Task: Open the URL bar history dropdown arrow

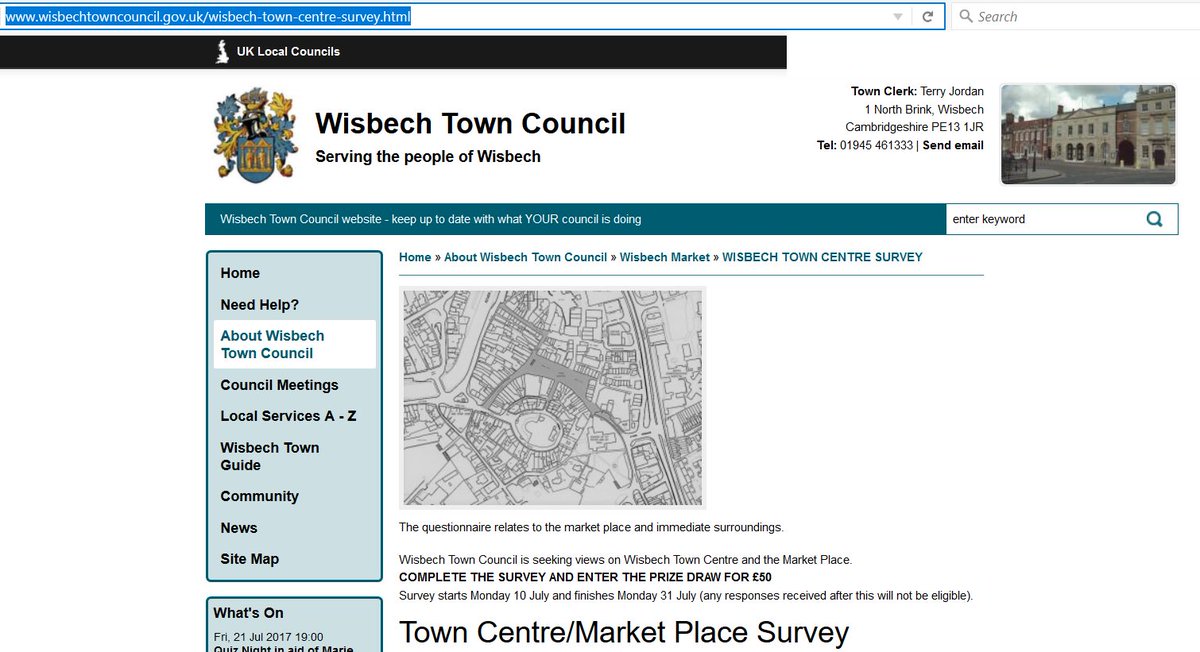Action: pyautogui.click(x=898, y=17)
